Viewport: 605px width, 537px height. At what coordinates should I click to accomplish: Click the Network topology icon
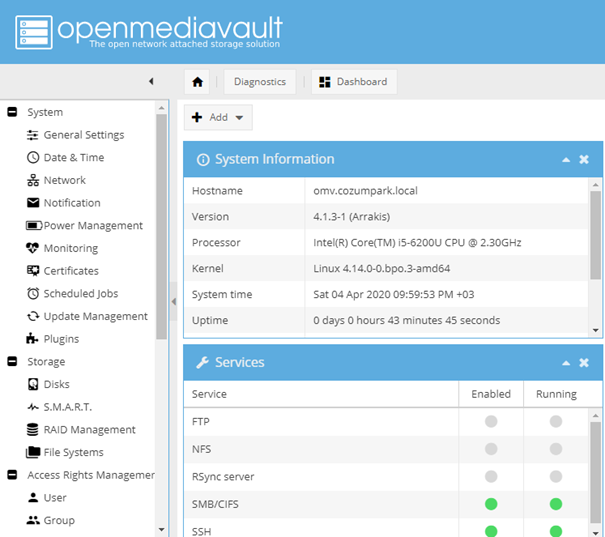tap(33, 180)
